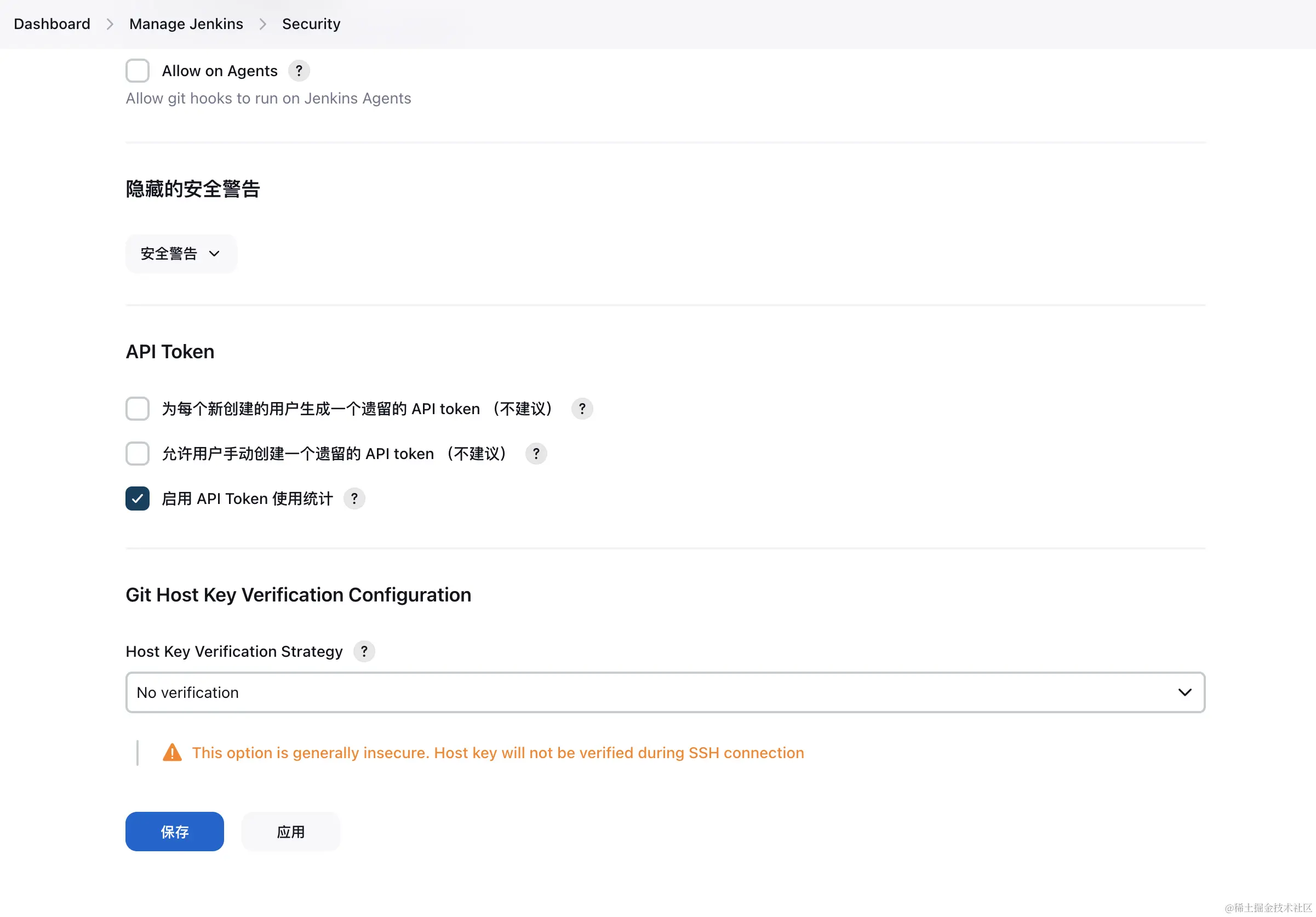This screenshot has height=917, width=1316.
Task: Apply changes with the 应用 button
Action: pos(290,831)
